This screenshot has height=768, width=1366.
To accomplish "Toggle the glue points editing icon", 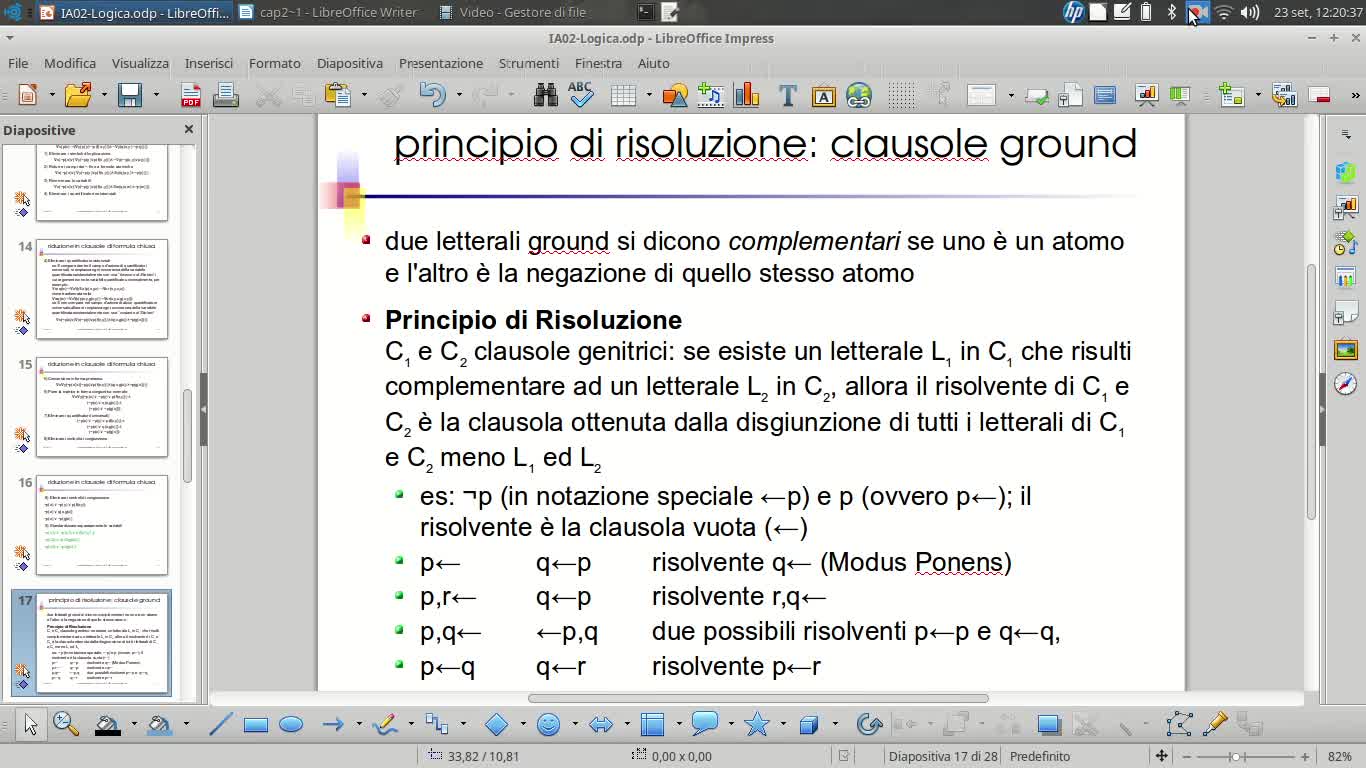I will 1214,724.
